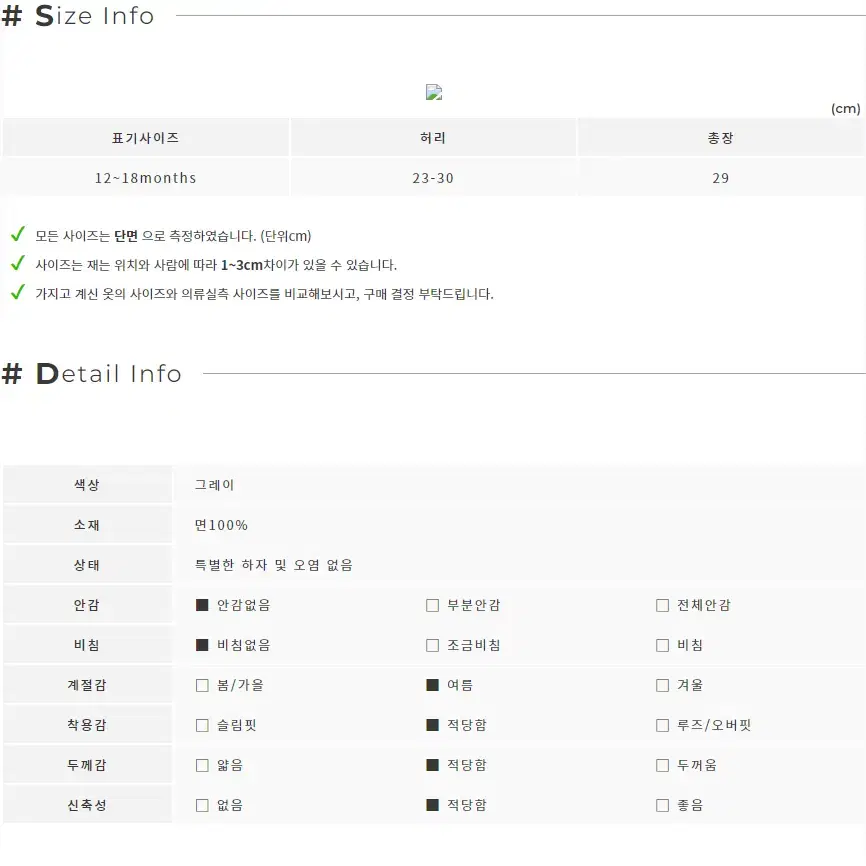Click the 총장 column header
The height and width of the screenshot is (866, 866).
coord(721,138)
